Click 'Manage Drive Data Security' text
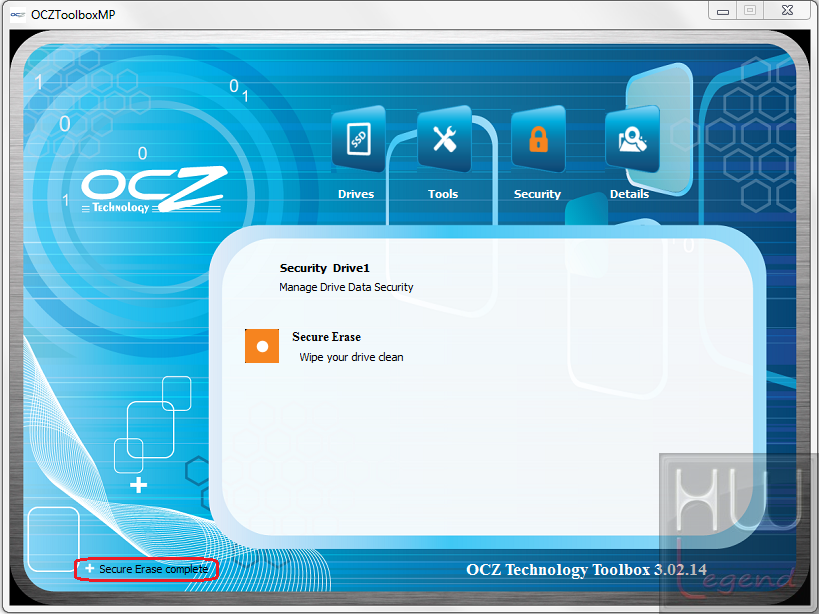Screen dimensions: 819x614 [346, 287]
